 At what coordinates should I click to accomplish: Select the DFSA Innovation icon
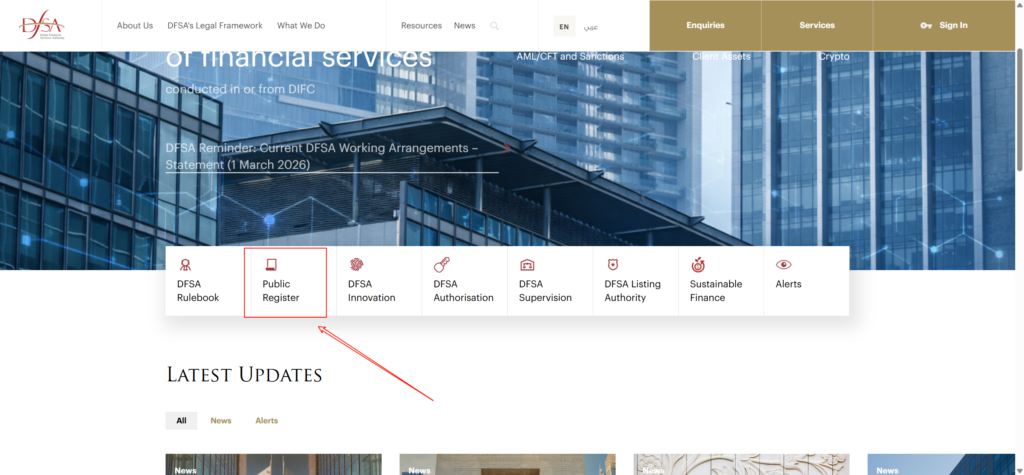[x=356, y=265]
